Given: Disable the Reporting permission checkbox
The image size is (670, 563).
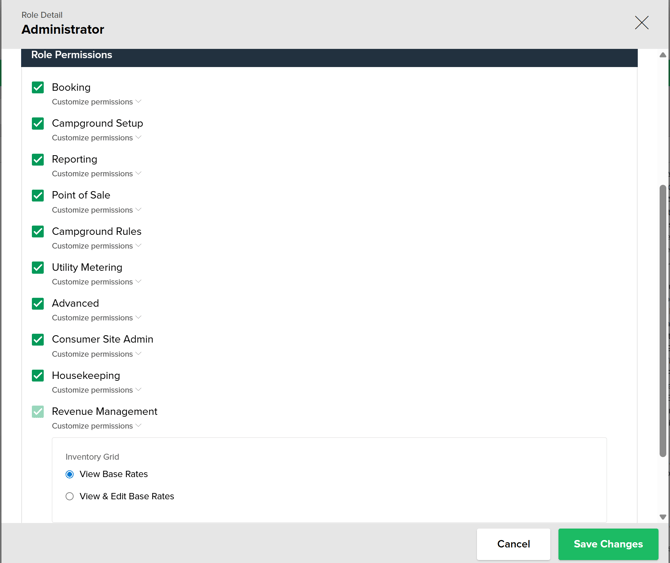Looking at the screenshot, I should pyautogui.click(x=38, y=160).
